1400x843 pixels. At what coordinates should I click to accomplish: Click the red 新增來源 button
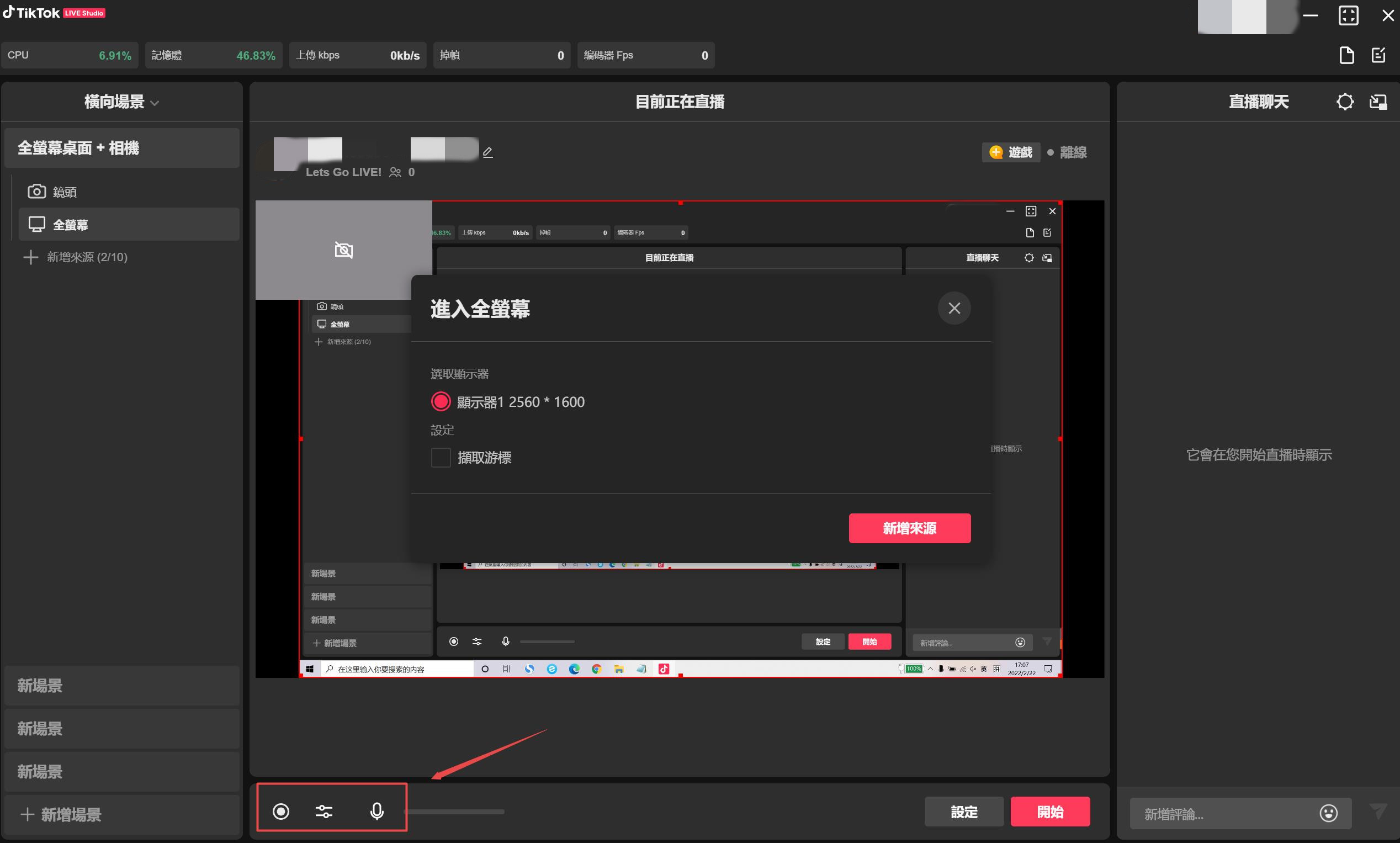tap(909, 528)
